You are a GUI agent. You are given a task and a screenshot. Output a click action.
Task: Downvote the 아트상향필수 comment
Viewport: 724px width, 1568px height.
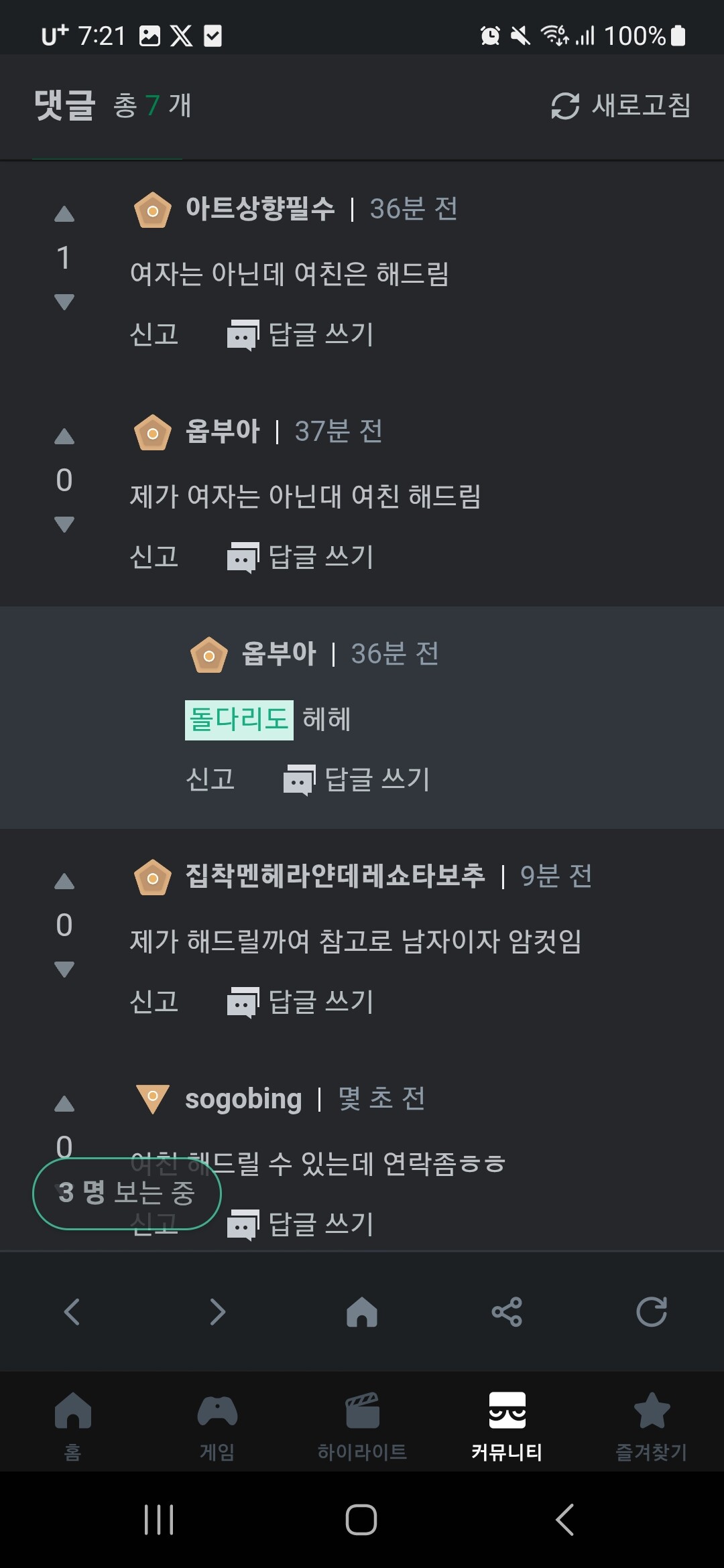64,302
